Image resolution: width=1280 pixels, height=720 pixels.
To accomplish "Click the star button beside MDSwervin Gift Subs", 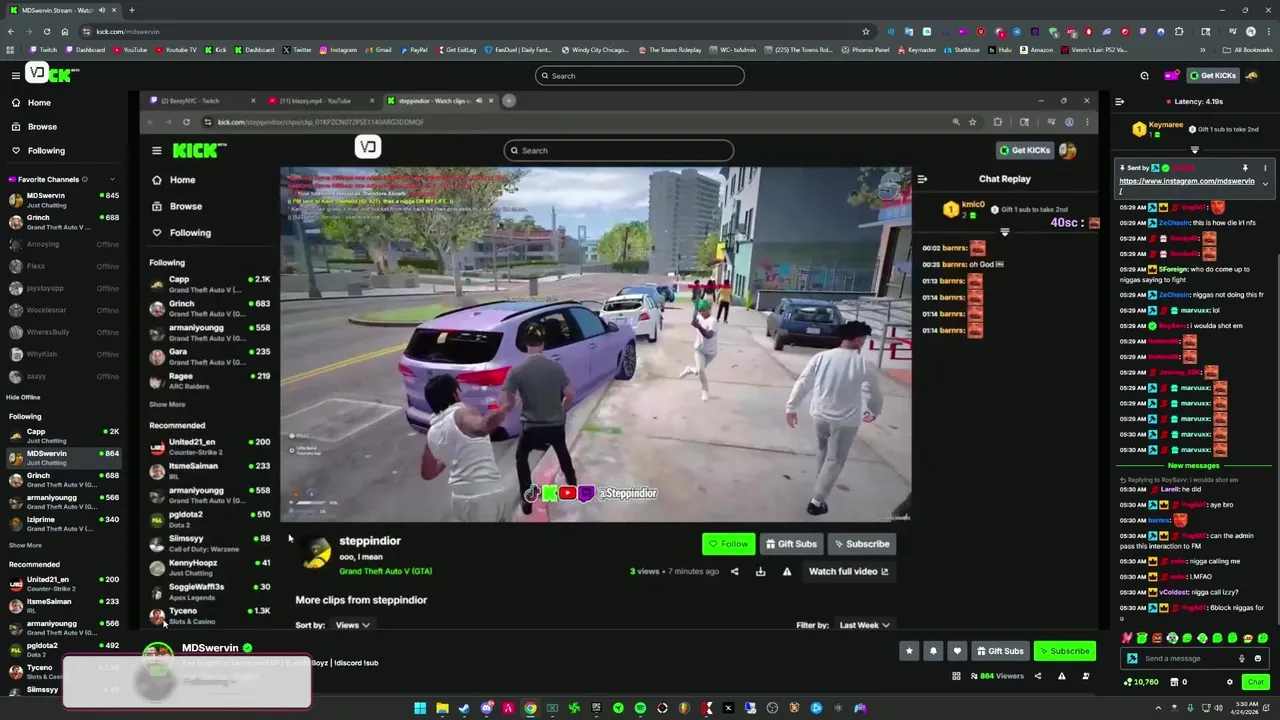I will (909, 651).
